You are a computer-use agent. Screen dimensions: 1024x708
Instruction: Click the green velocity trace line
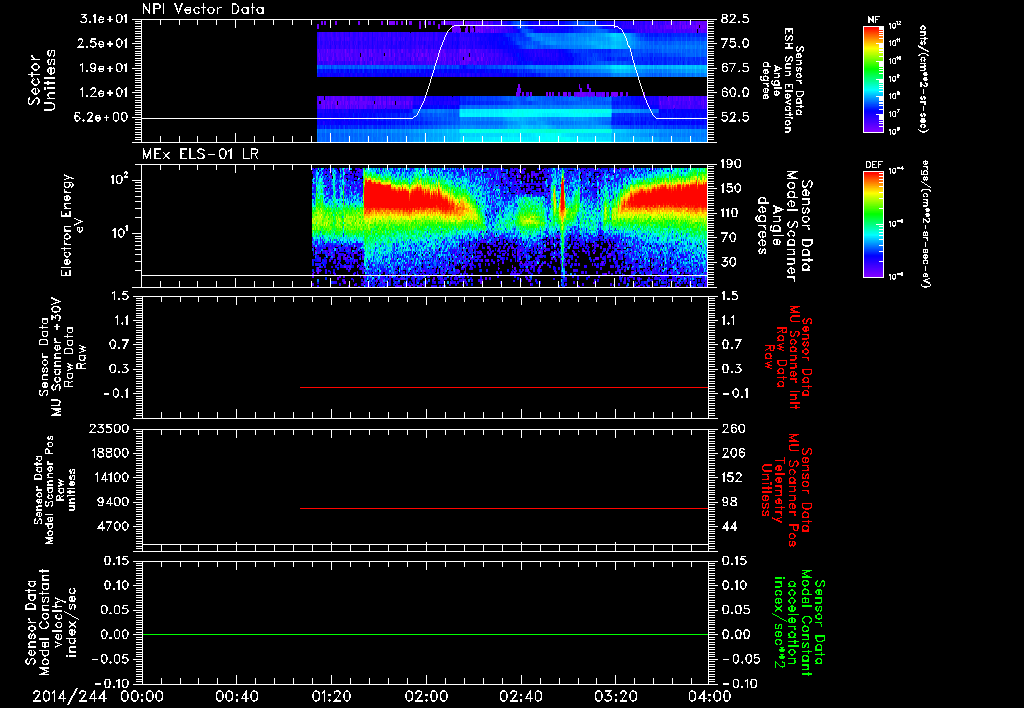point(424,634)
